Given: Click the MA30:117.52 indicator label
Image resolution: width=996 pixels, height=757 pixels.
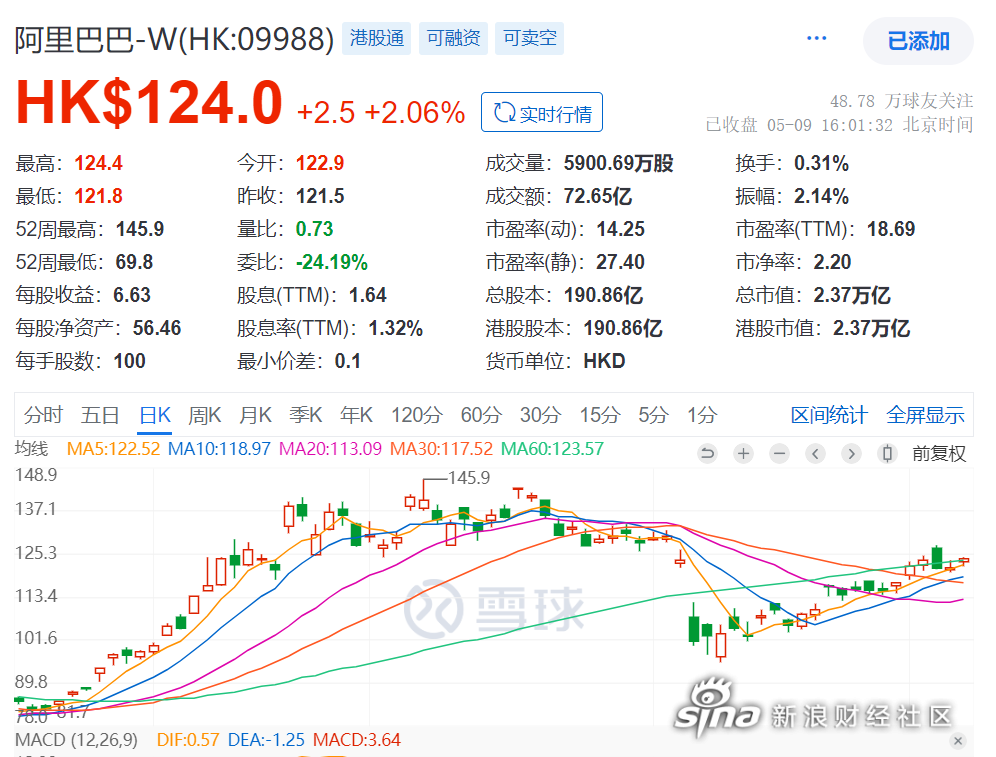Looking at the screenshot, I should tap(441, 450).
